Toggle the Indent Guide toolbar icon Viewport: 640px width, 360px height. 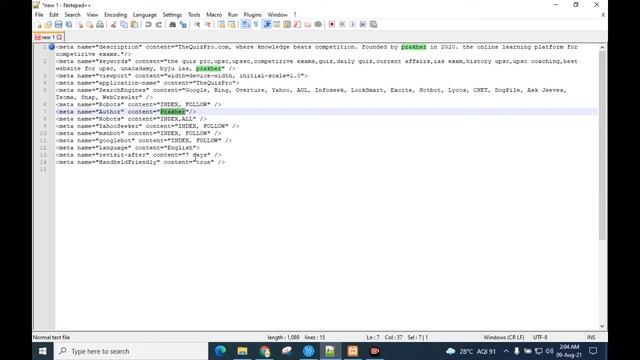(x=267, y=24)
